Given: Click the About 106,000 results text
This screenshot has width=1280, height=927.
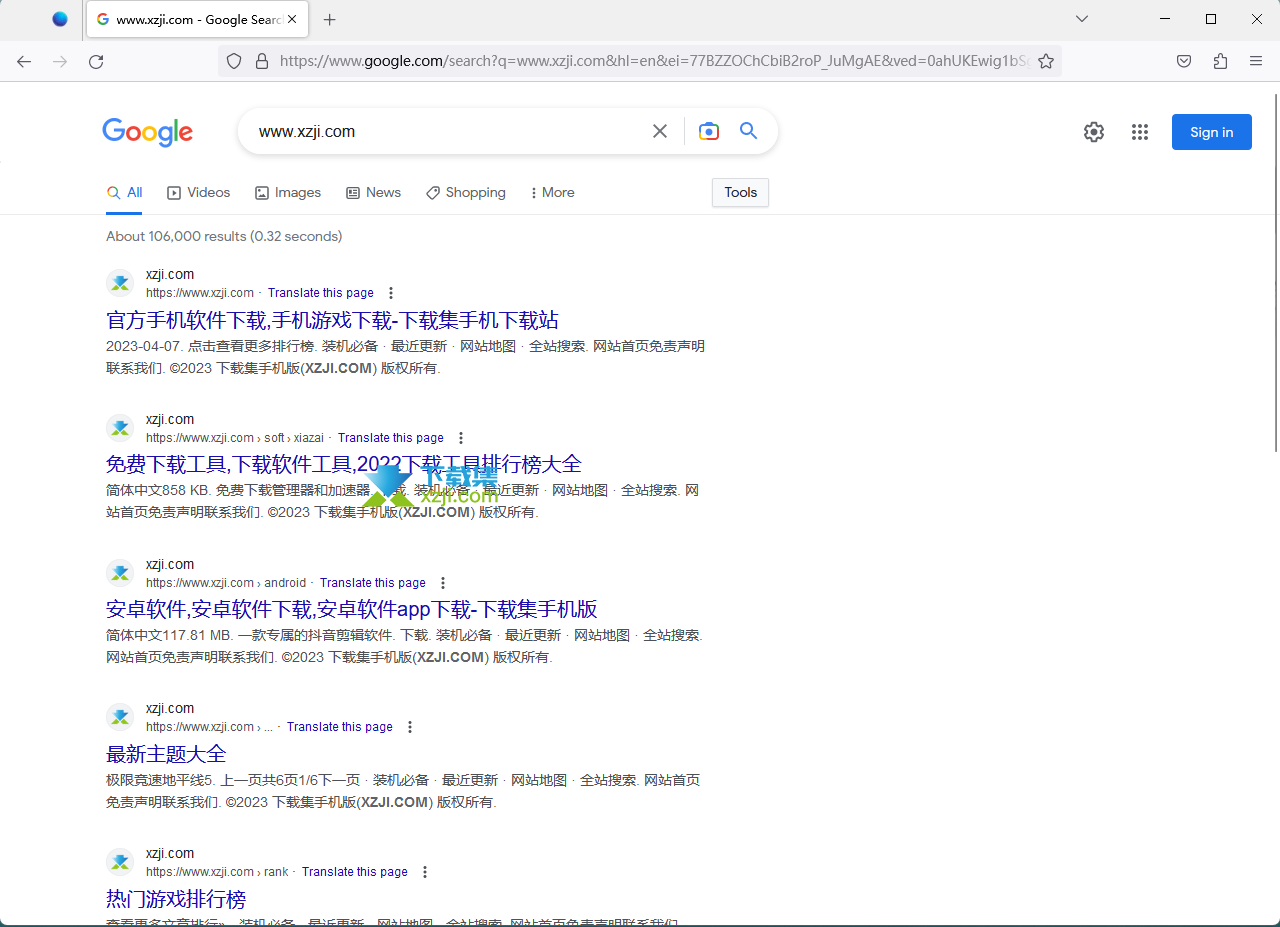Looking at the screenshot, I should click(x=224, y=236).
